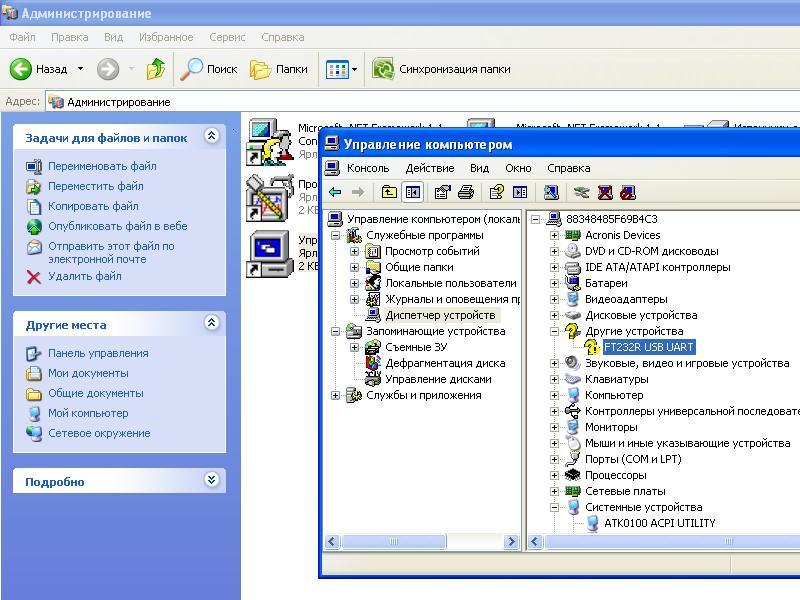800x600 pixels.
Task: Select FT232R USB UART device
Action: (648, 347)
